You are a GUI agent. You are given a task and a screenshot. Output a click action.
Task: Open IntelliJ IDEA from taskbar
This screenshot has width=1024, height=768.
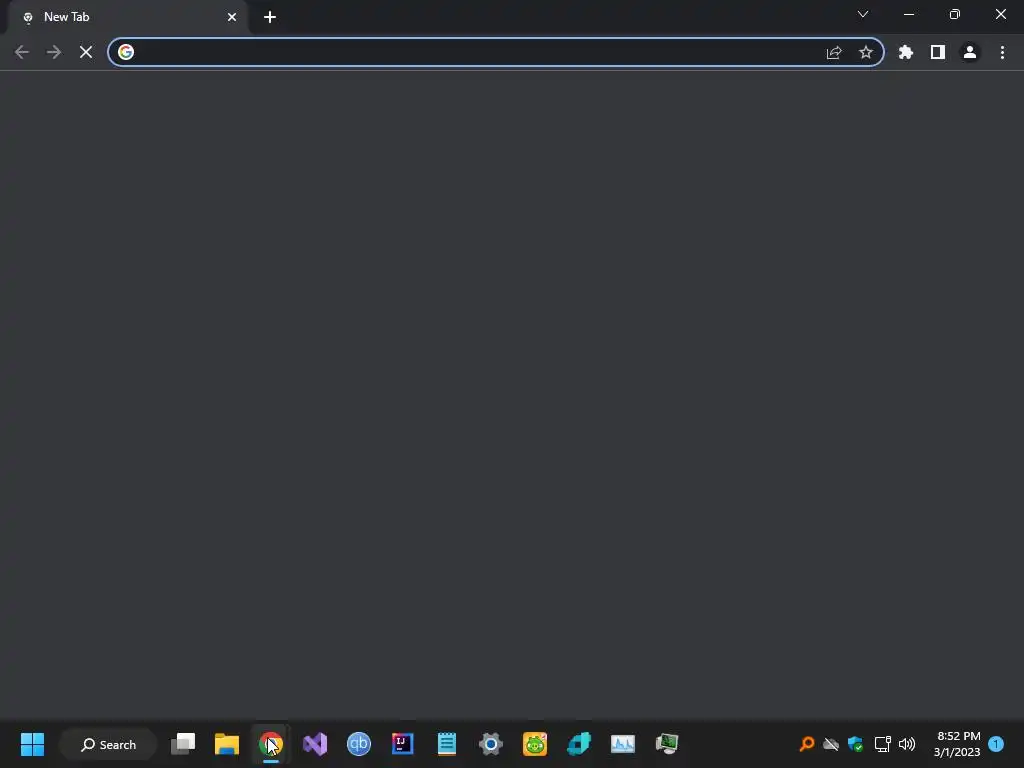tap(402, 744)
